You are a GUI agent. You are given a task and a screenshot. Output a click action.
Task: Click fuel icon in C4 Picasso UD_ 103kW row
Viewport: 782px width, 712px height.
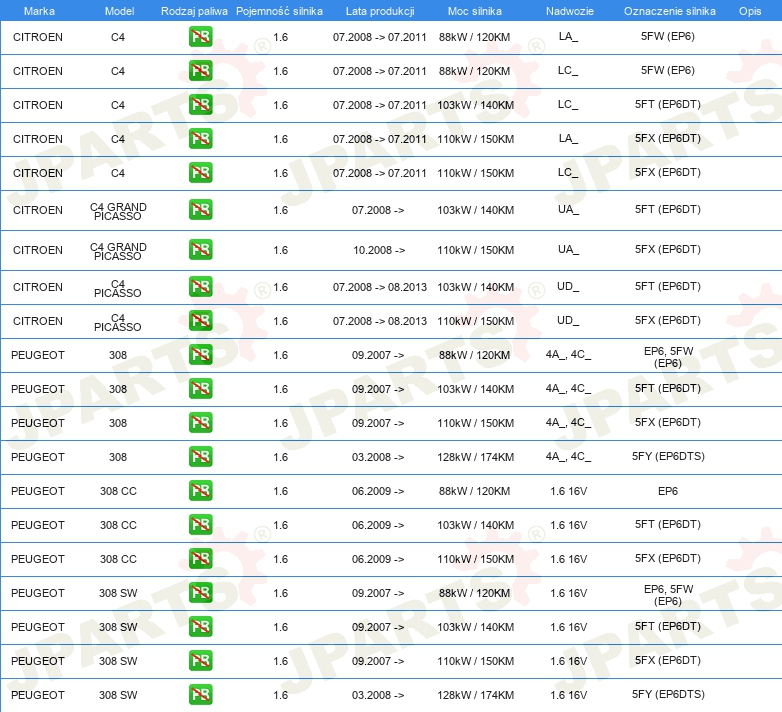click(x=200, y=287)
